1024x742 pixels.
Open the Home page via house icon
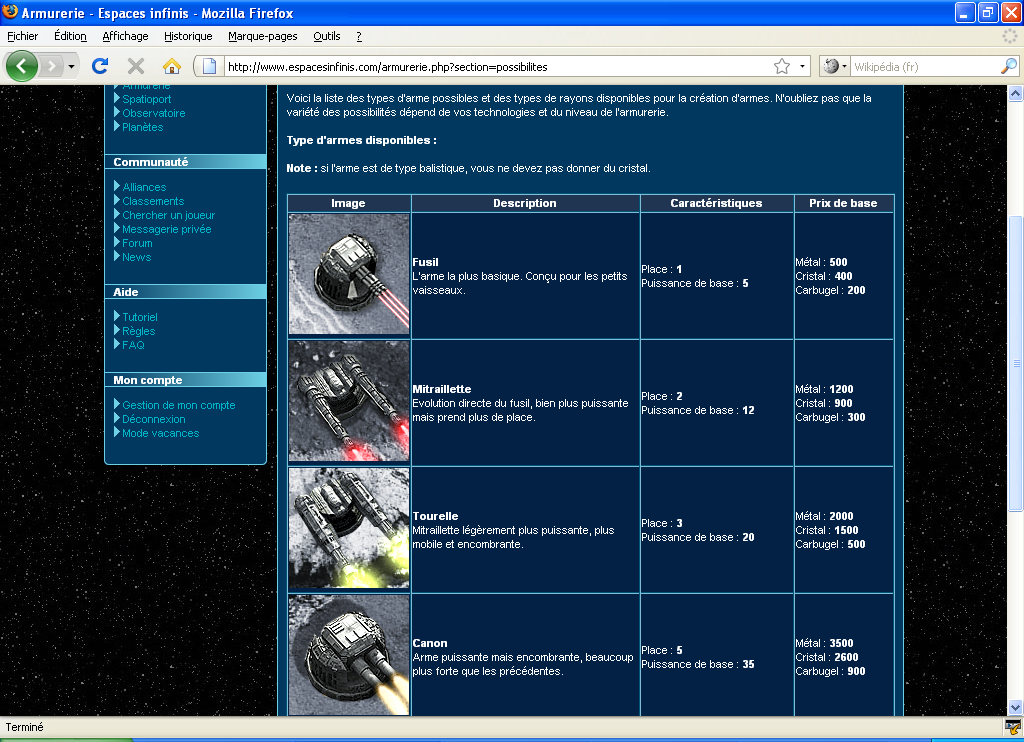click(x=172, y=66)
